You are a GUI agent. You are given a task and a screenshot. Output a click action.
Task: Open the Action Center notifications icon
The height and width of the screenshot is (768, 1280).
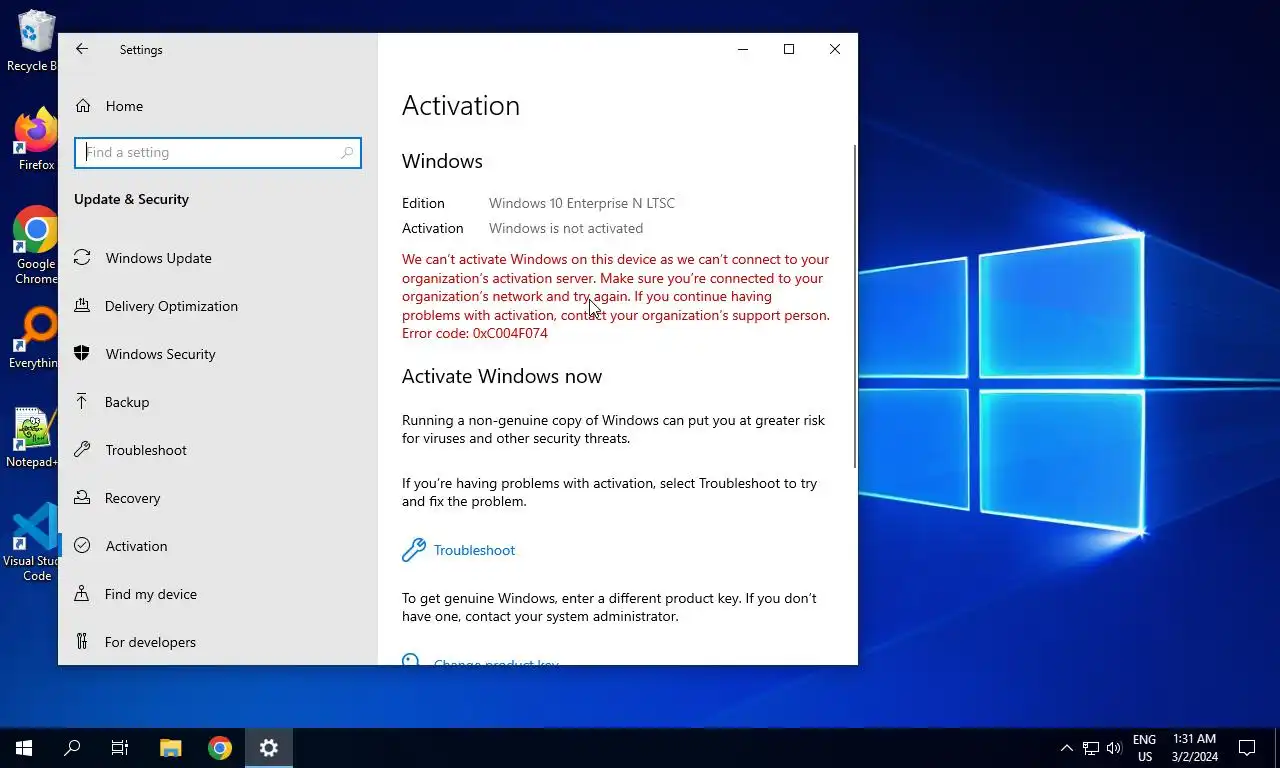1247,748
